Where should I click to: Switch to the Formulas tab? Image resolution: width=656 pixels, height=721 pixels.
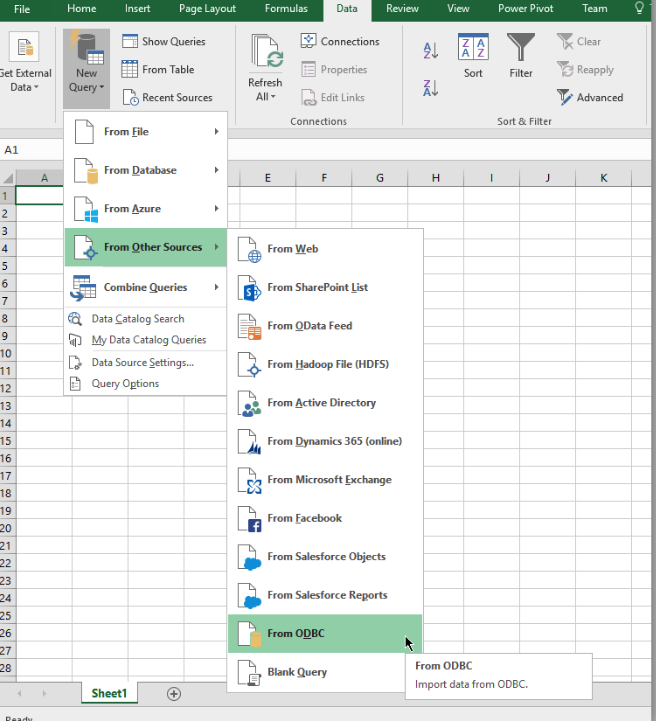(x=286, y=9)
